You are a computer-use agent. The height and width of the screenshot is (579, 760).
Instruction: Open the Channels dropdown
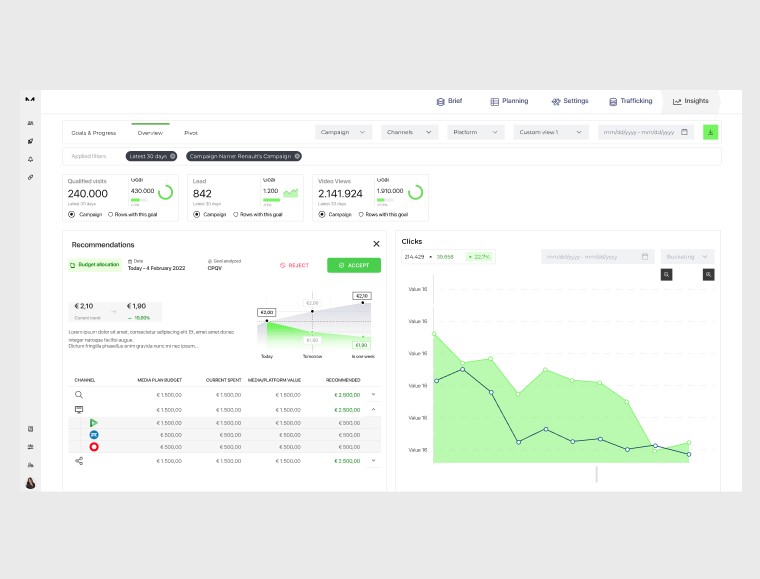click(x=409, y=132)
